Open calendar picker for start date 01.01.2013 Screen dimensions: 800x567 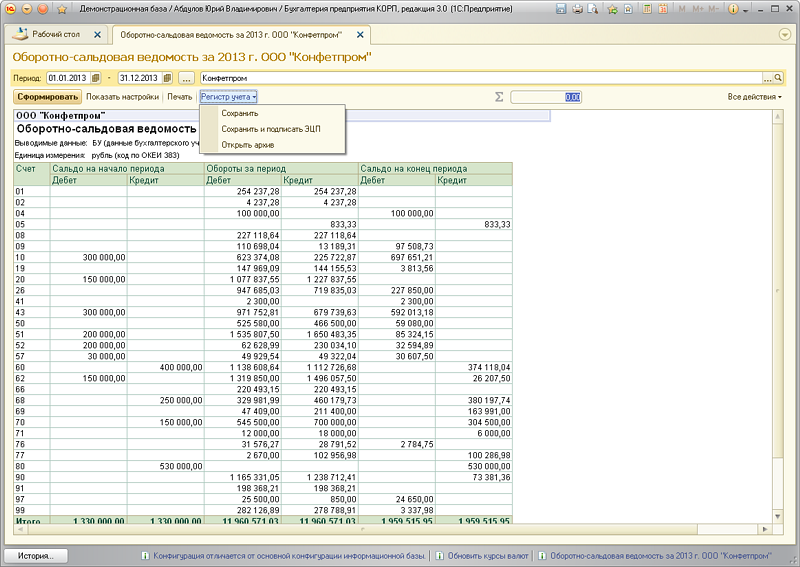(96, 77)
